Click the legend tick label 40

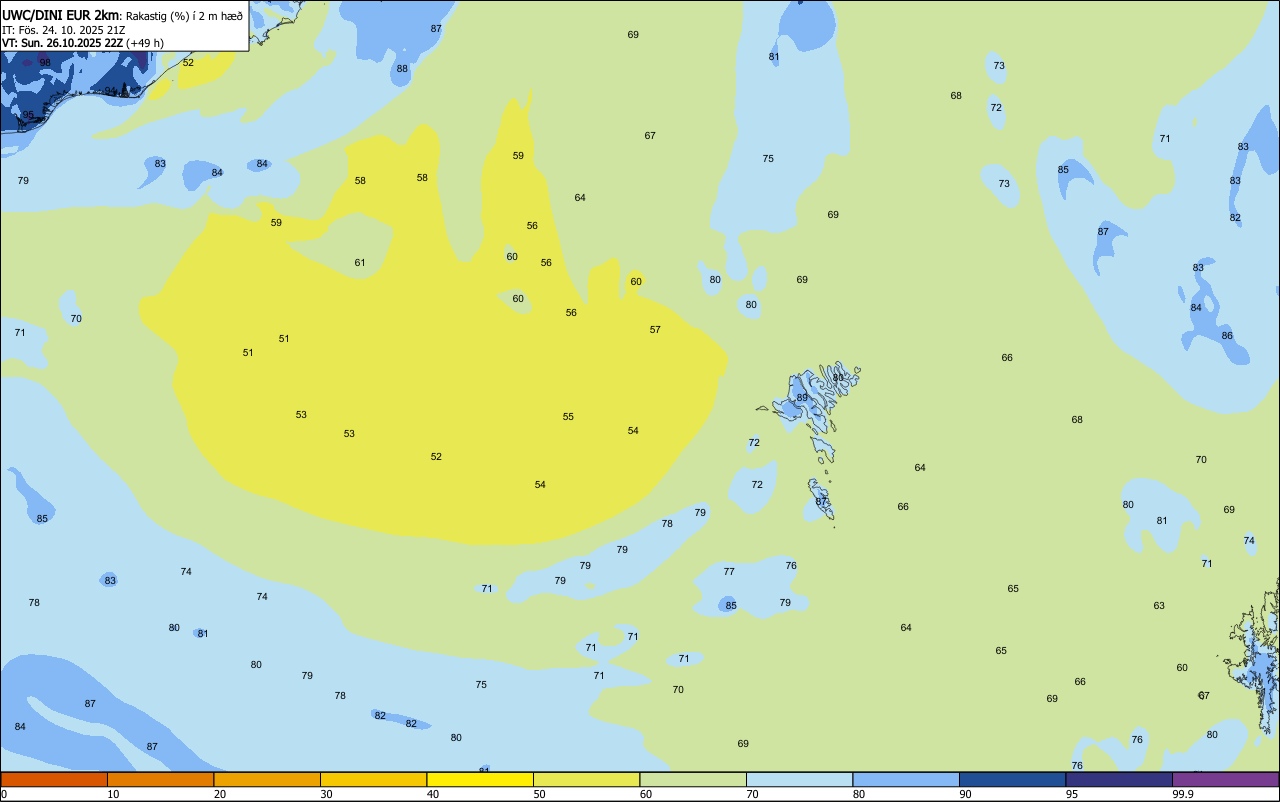[x=433, y=794]
